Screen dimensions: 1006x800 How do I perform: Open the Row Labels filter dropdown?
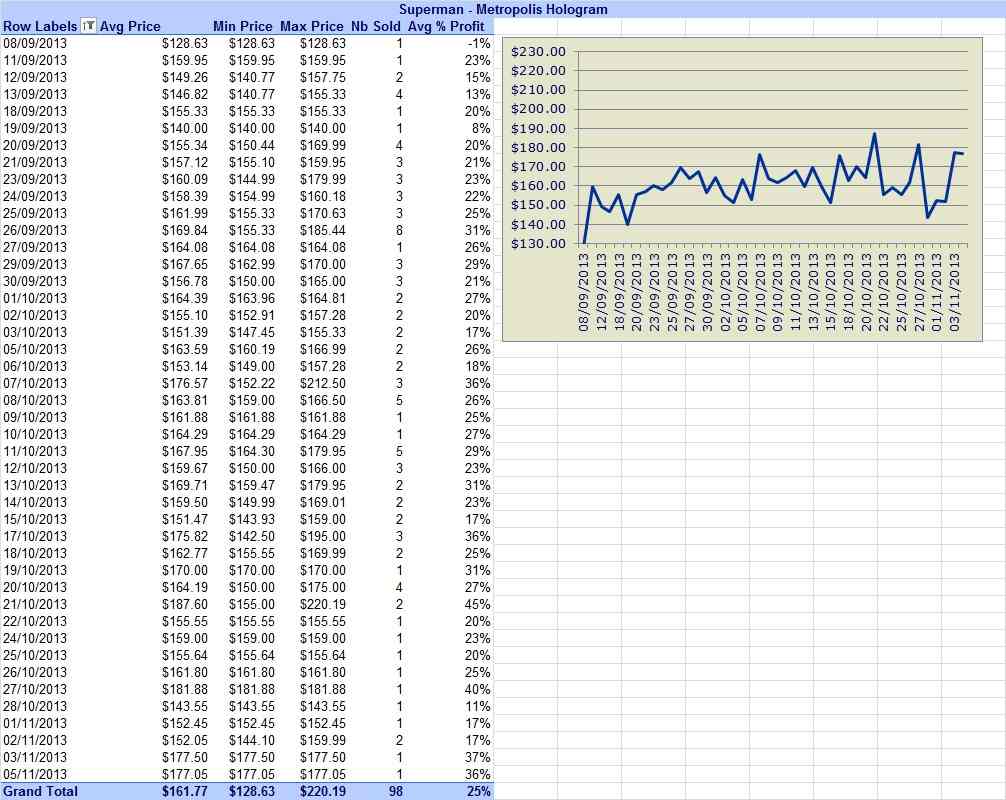[89, 26]
